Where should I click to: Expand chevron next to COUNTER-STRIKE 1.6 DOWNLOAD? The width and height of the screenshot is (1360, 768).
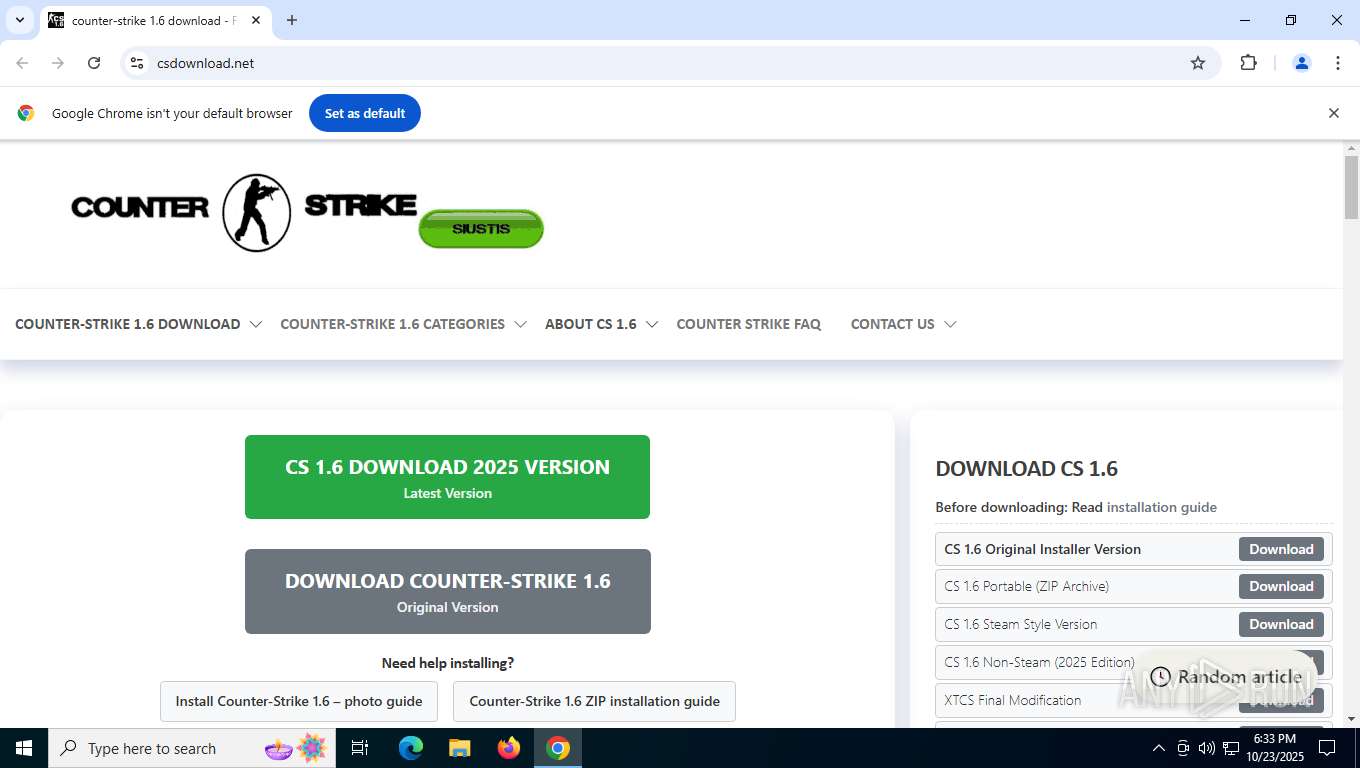(255, 324)
